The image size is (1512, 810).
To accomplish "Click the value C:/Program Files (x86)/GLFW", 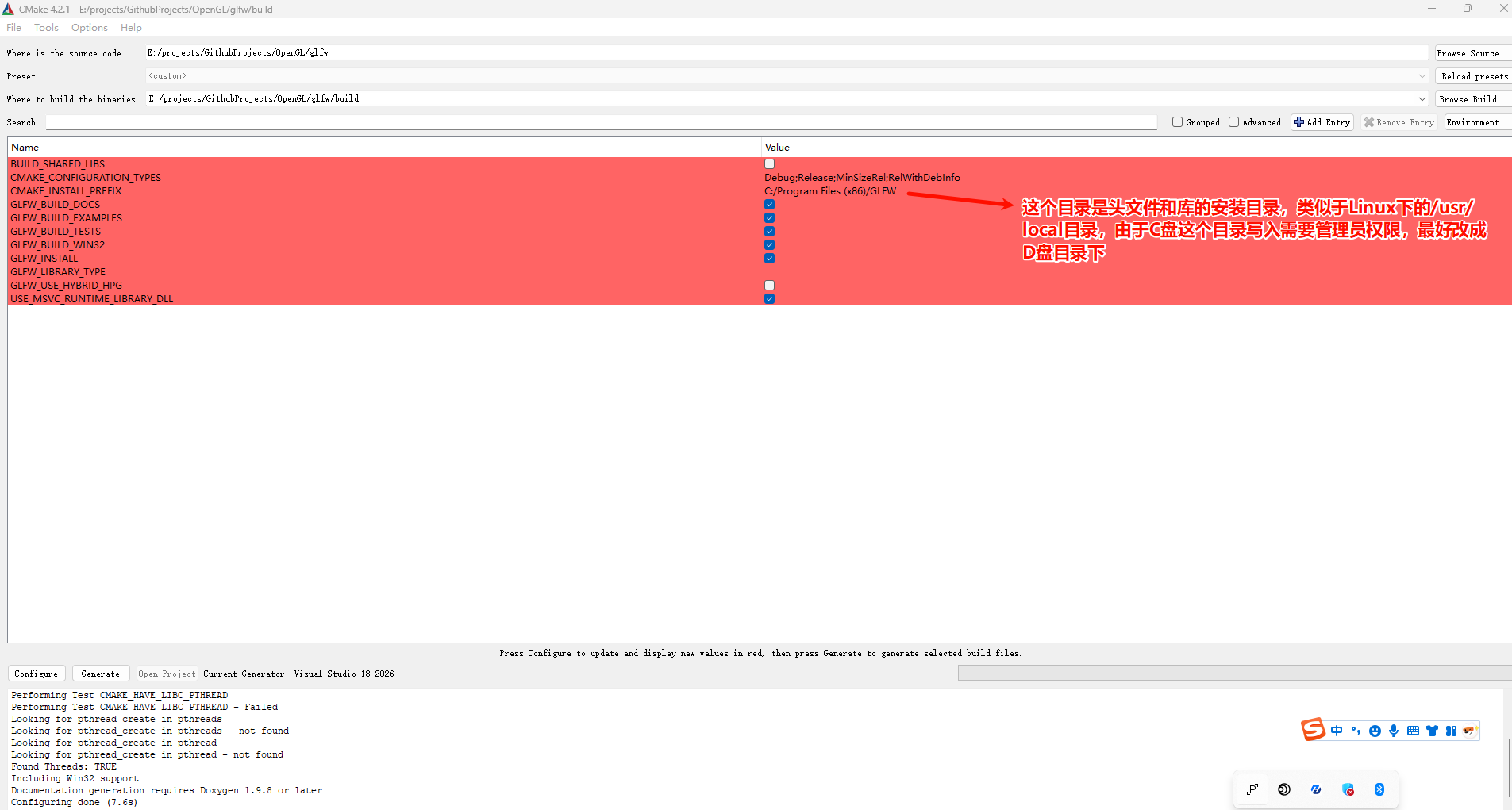I will point(830,191).
